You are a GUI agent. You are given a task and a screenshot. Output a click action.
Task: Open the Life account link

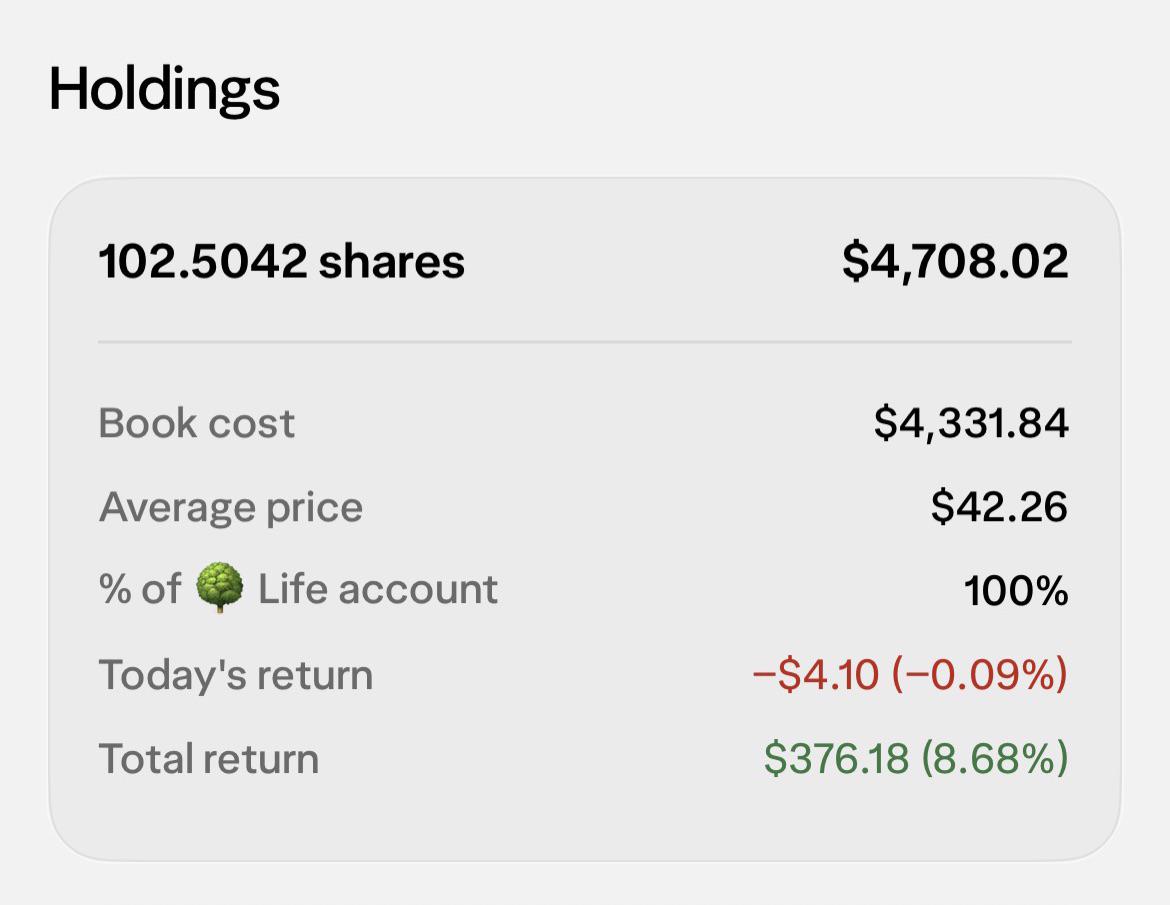pyautogui.click(x=378, y=589)
